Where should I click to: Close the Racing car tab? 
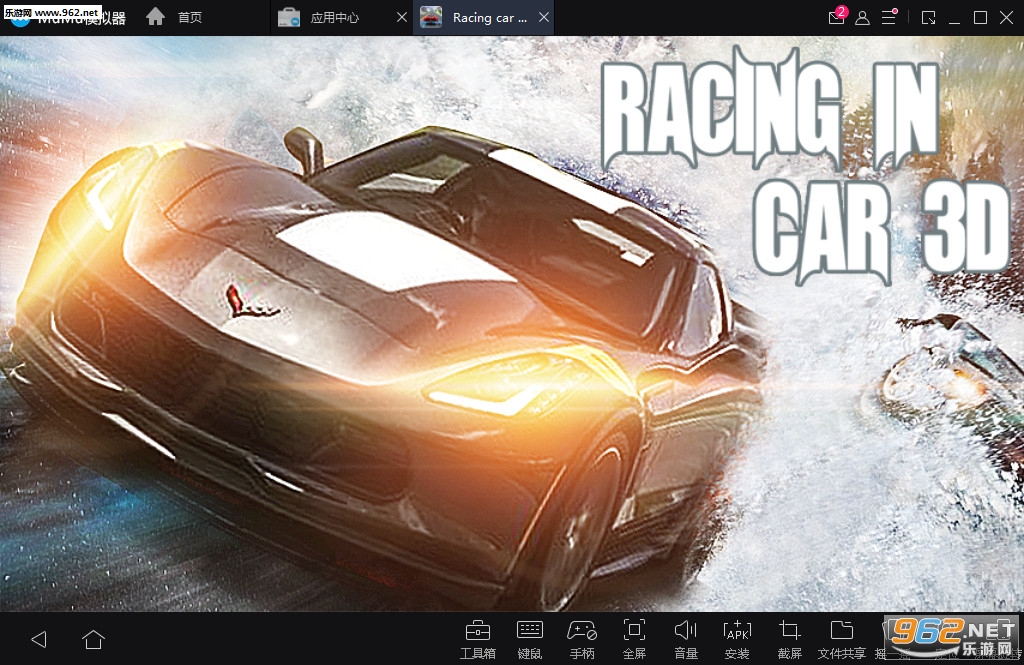tap(543, 18)
